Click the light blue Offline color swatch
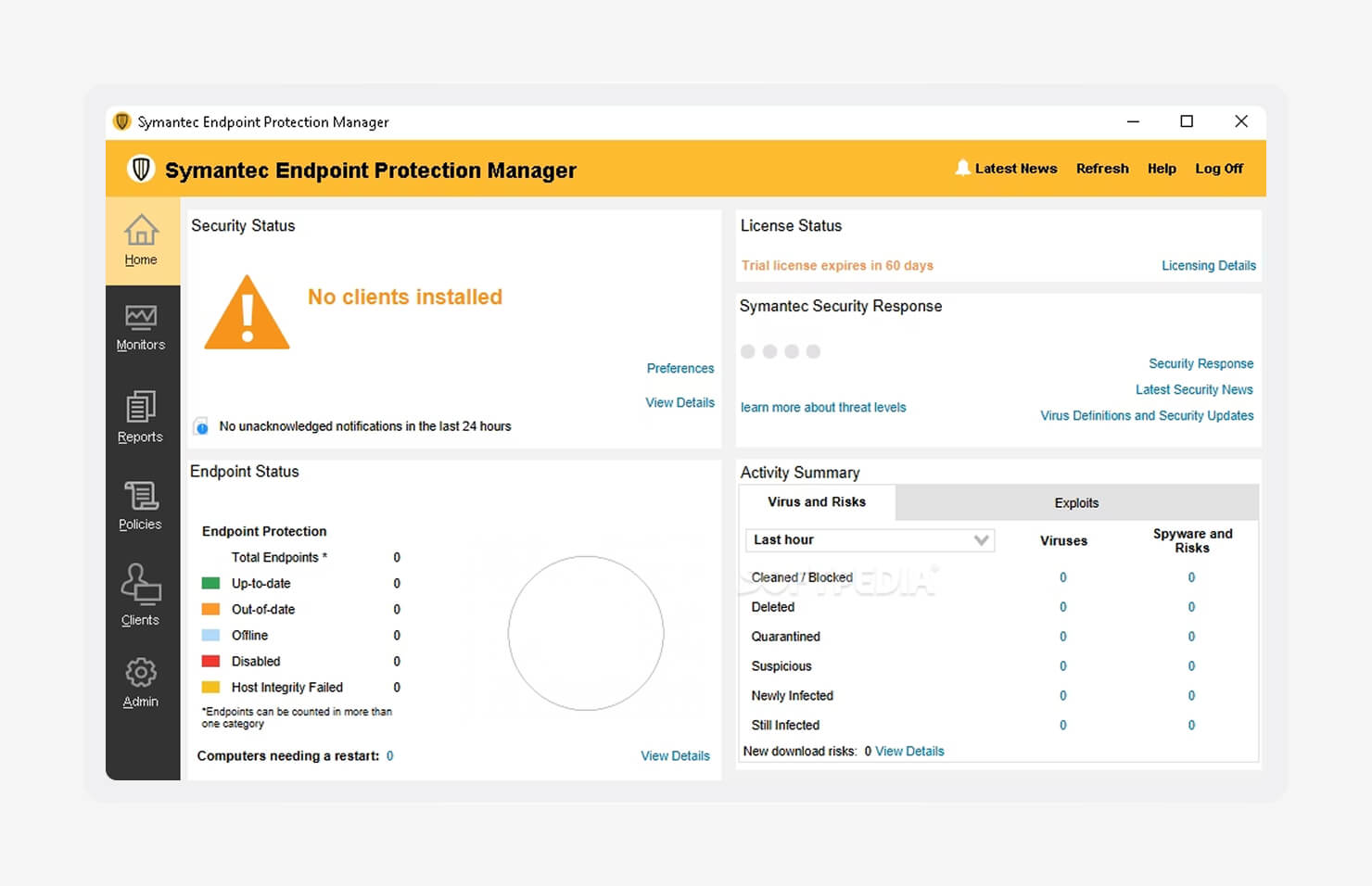Screen dimensions: 1372x886 tap(211, 635)
